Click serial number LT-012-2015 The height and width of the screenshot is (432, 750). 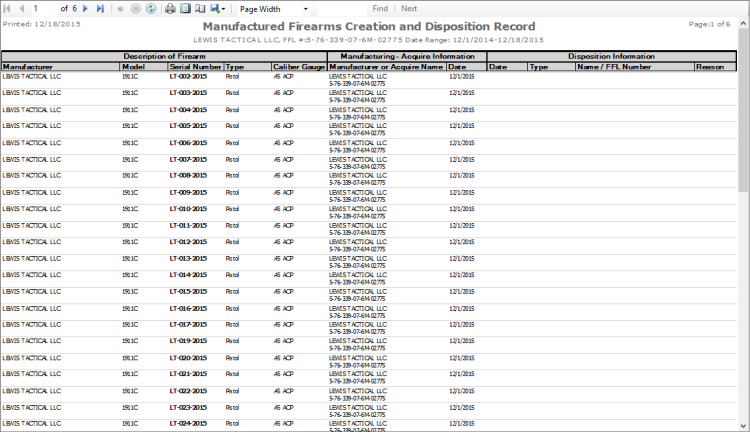(188, 242)
